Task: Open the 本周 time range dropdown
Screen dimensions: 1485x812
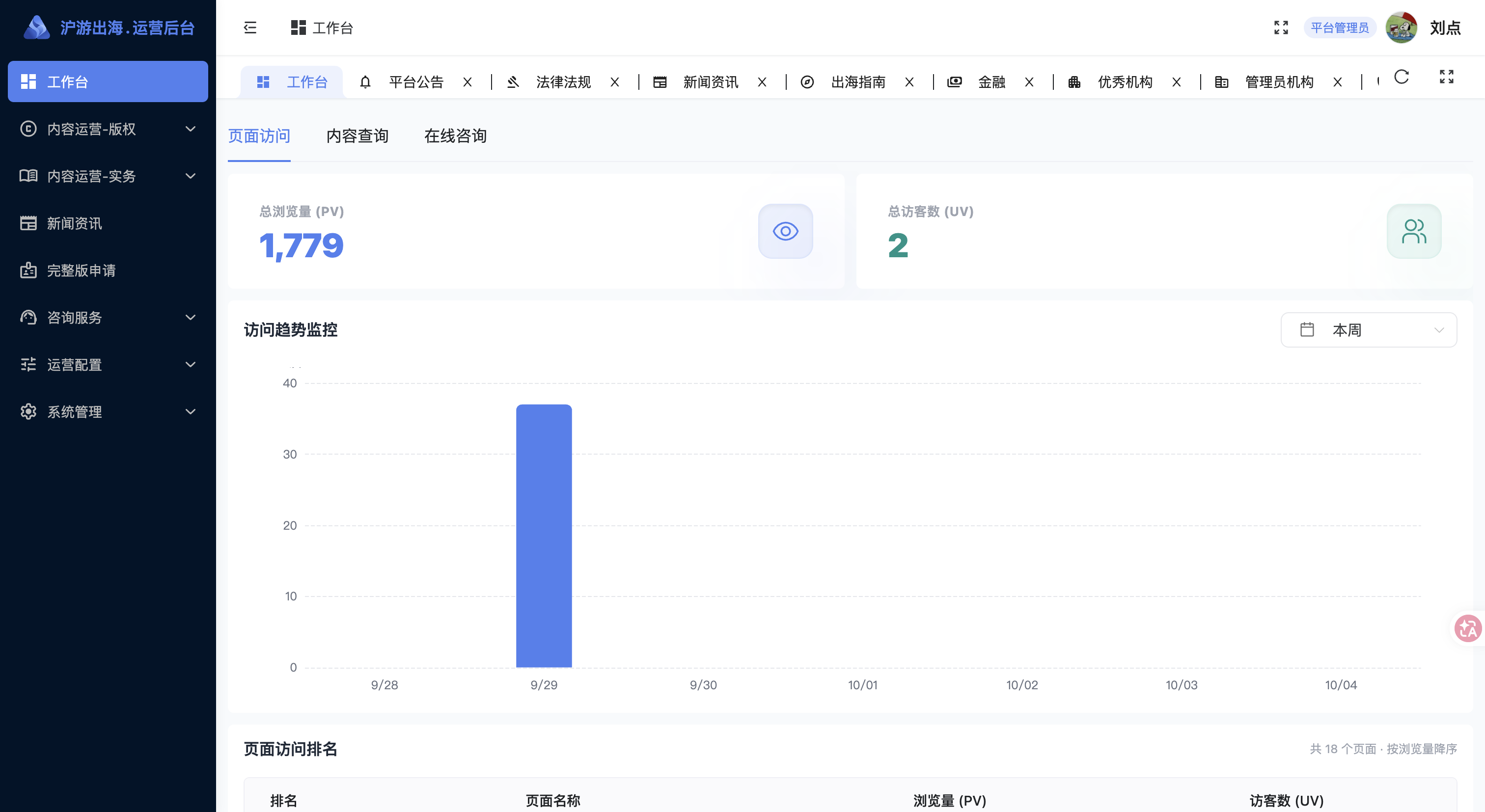Action: click(1369, 329)
